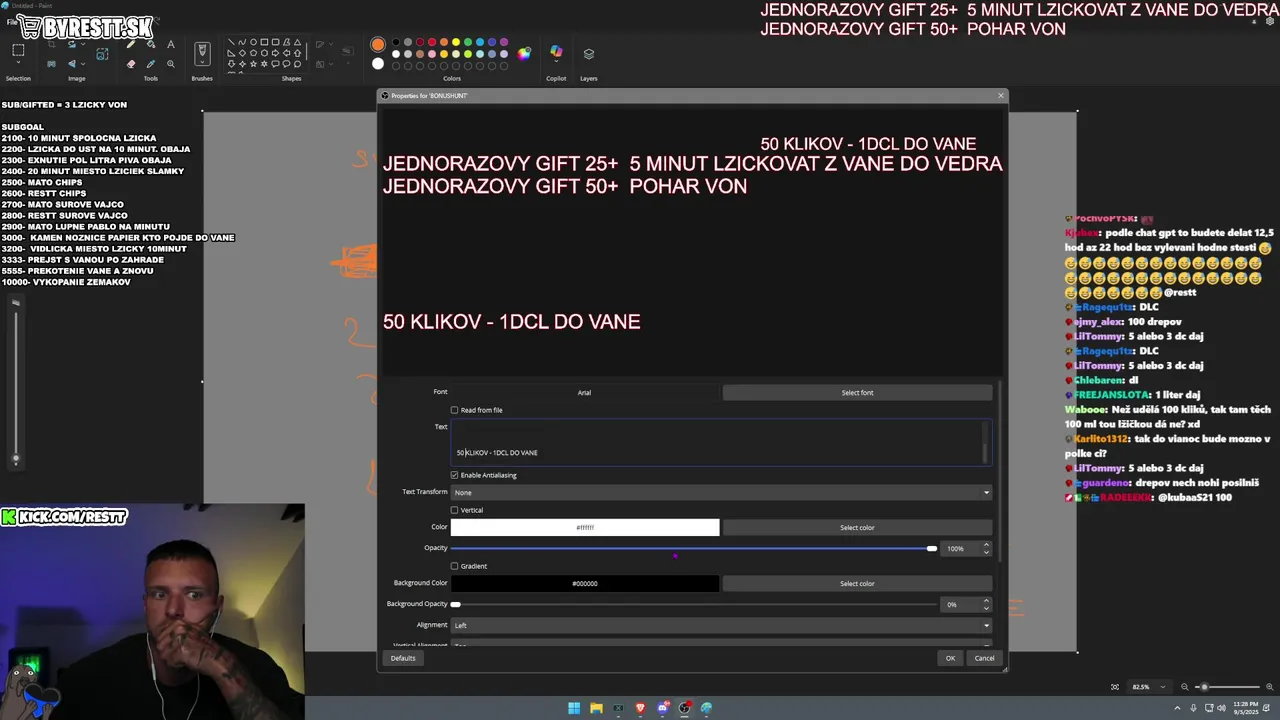This screenshot has height=720, width=1280.
Task: Open Discord from the taskbar
Action: [663, 708]
